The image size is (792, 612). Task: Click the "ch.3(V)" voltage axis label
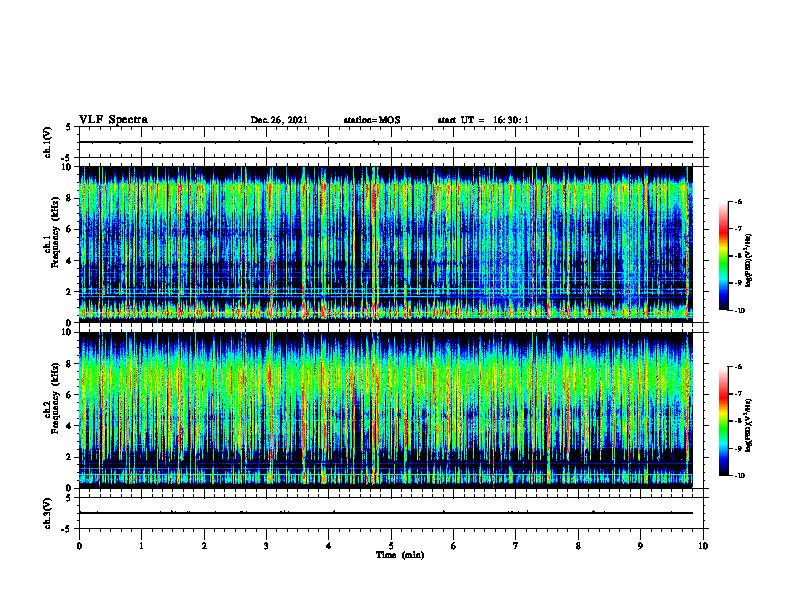pos(48,513)
